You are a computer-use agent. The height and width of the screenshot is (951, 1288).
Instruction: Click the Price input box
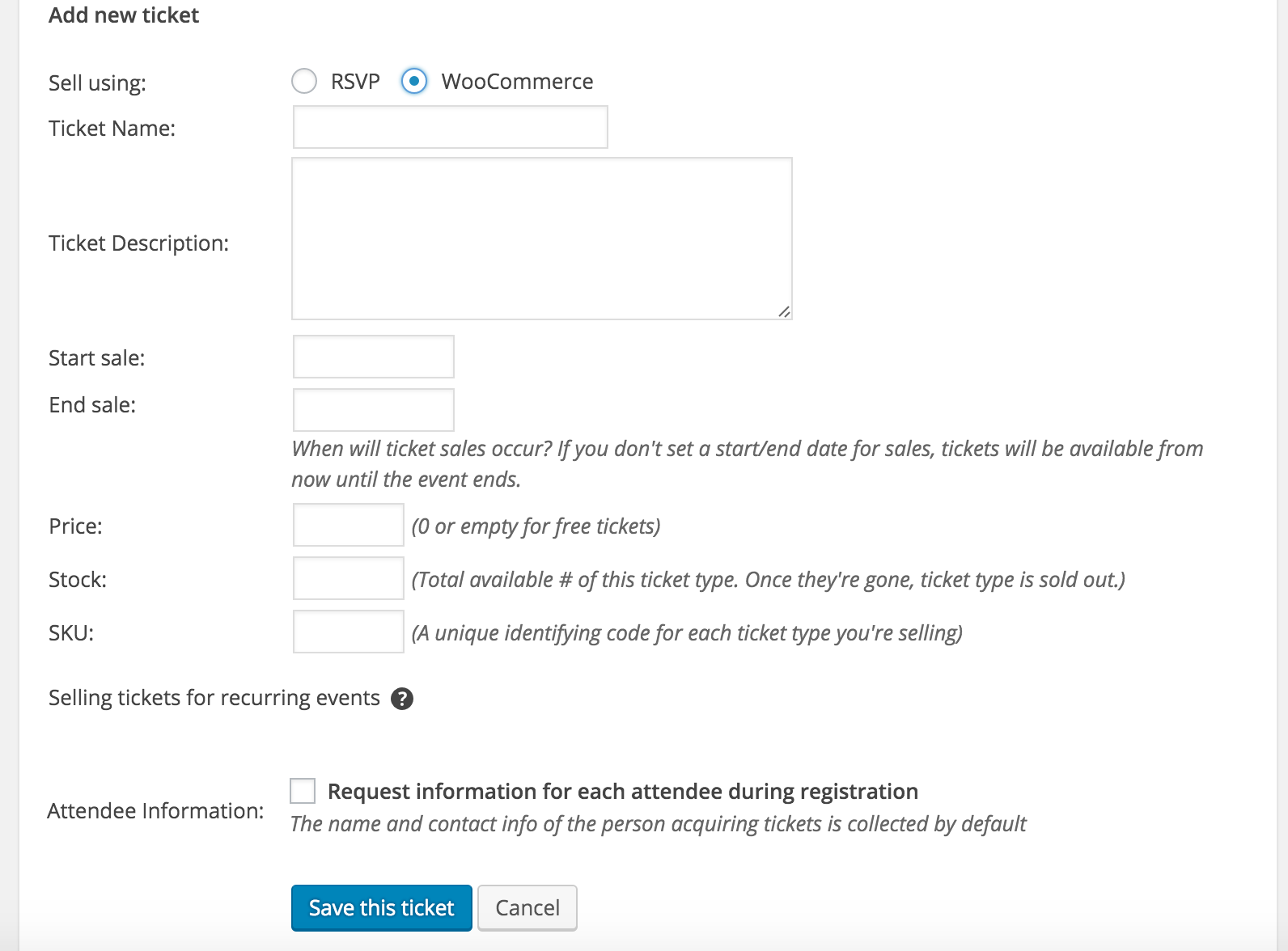(x=348, y=526)
